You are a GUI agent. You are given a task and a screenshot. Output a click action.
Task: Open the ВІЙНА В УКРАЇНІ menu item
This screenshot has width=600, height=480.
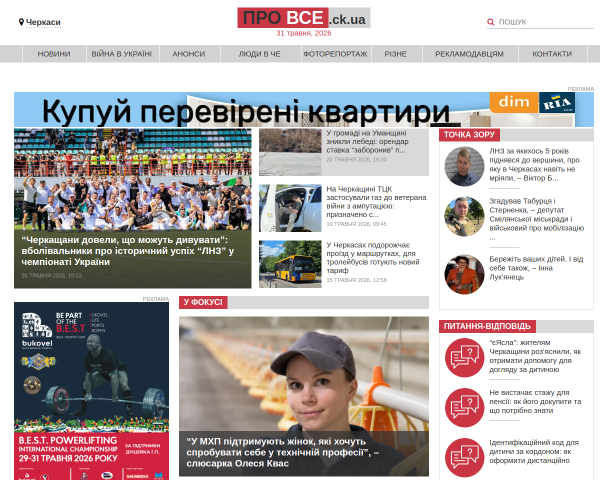pos(122,54)
